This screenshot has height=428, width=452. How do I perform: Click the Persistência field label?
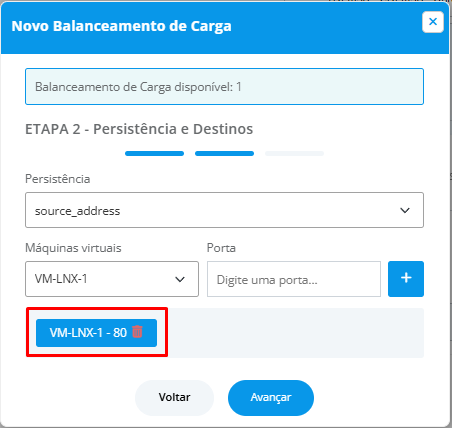coord(58,179)
